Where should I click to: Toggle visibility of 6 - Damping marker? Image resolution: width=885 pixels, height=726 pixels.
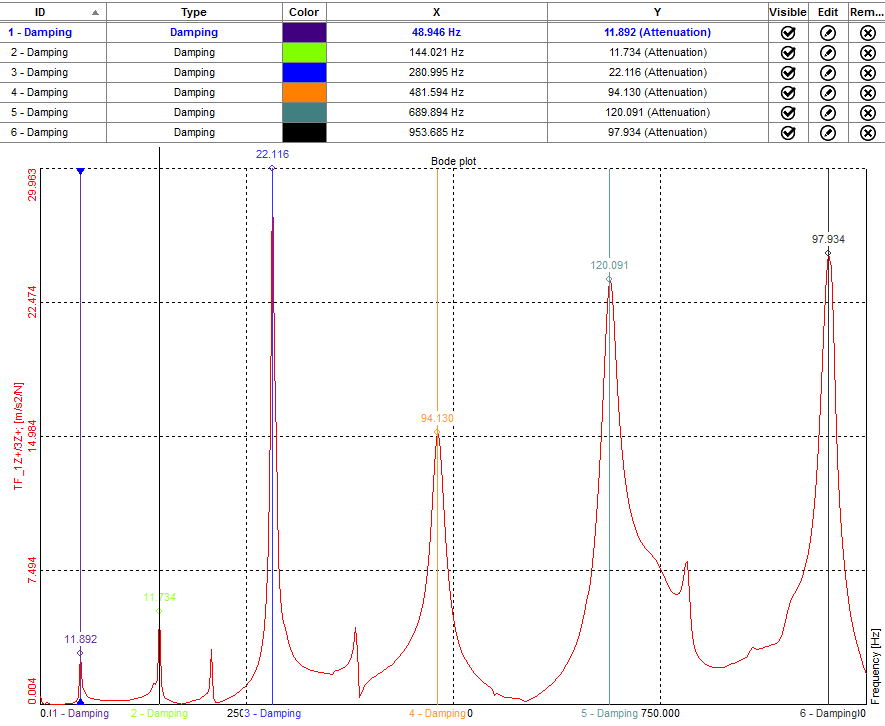788,133
